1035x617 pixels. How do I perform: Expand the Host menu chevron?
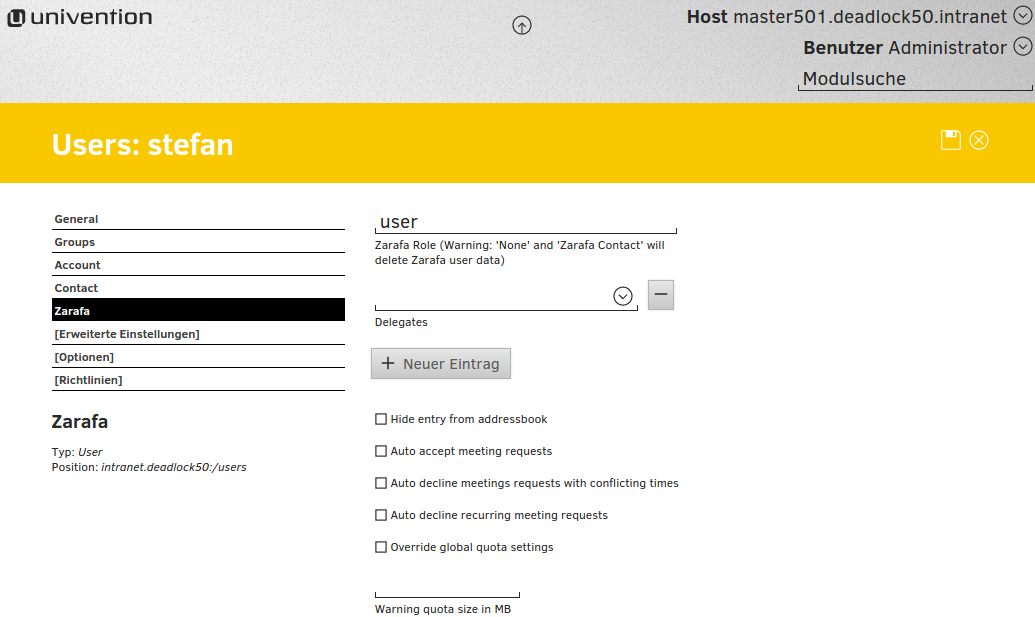1022,17
